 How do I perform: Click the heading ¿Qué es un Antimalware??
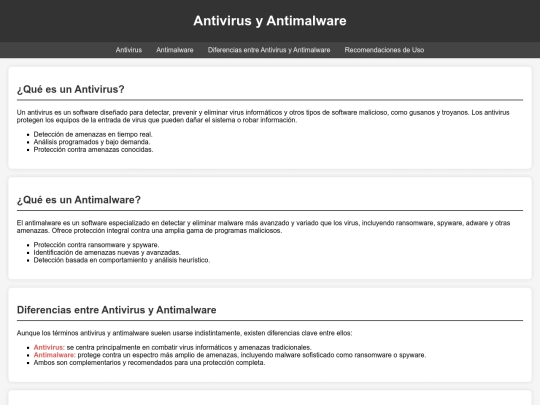click(x=79, y=200)
